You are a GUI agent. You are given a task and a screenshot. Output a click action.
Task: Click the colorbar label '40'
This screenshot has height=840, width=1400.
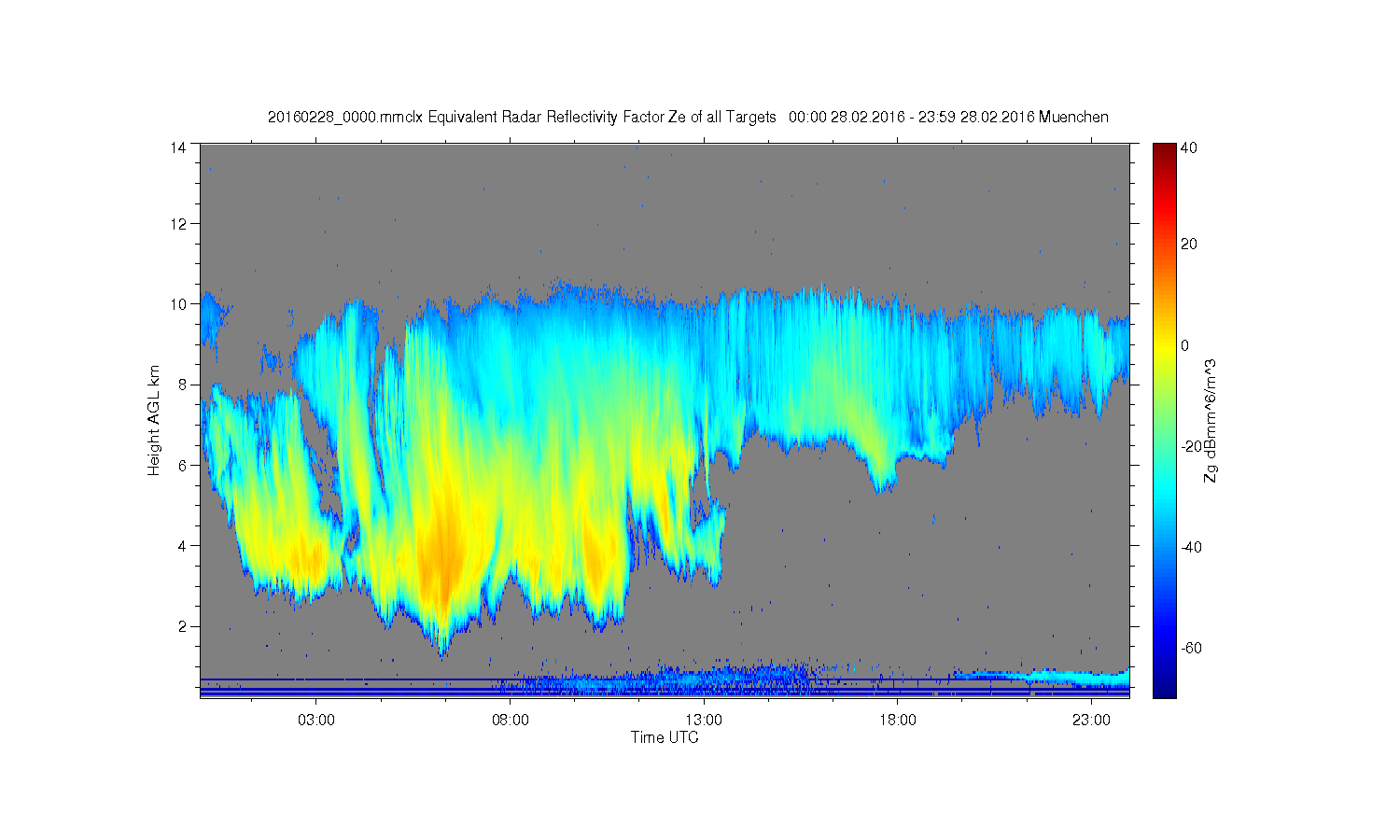(1189, 147)
